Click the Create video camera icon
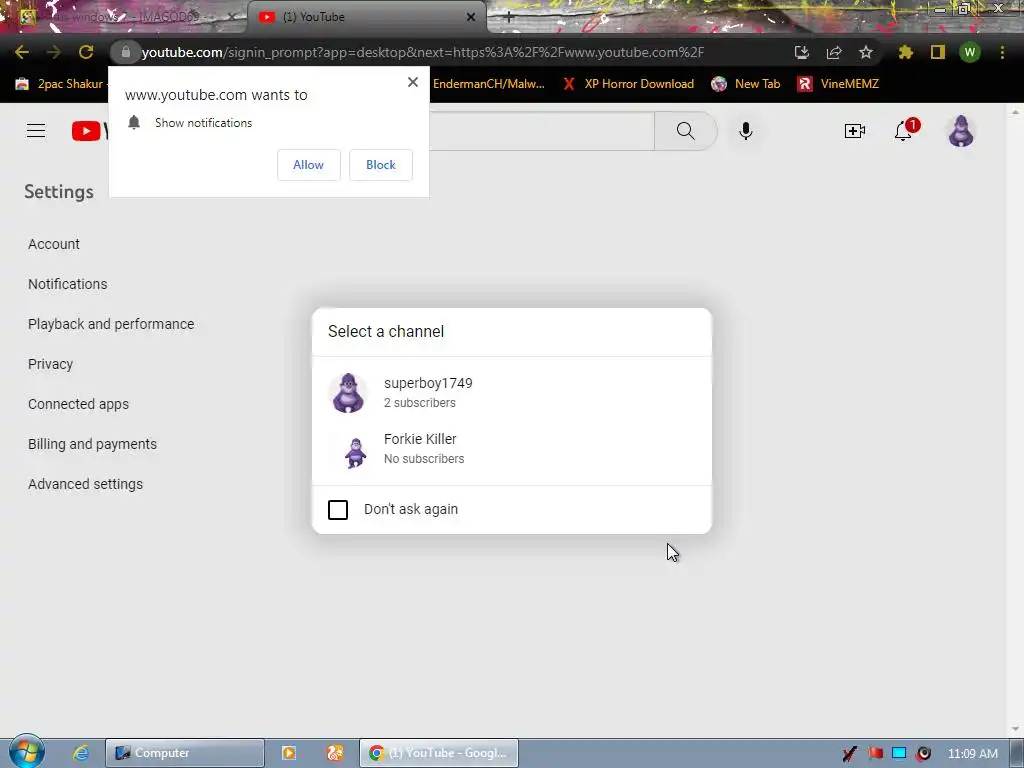Image resolution: width=1024 pixels, height=768 pixels. coord(855,131)
